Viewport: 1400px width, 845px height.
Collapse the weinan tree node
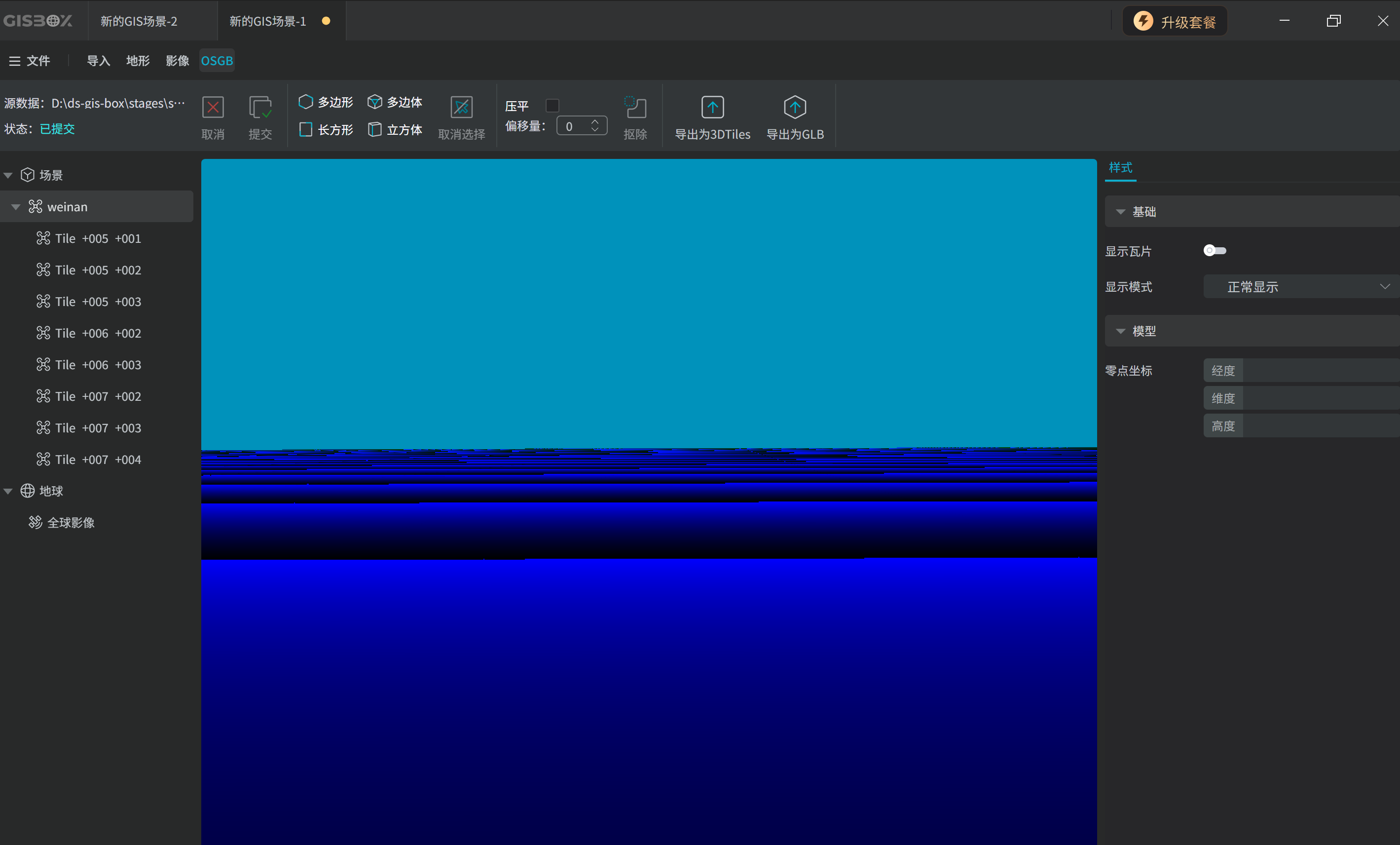click(16, 207)
